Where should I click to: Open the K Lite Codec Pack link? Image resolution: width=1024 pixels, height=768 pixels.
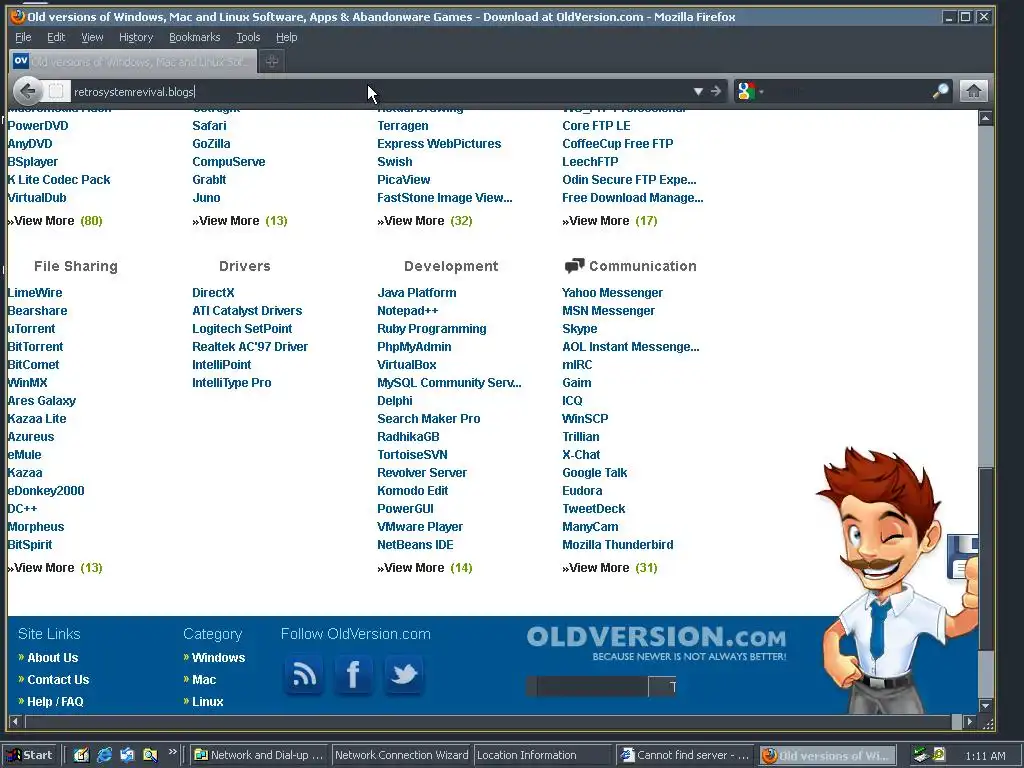point(59,180)
